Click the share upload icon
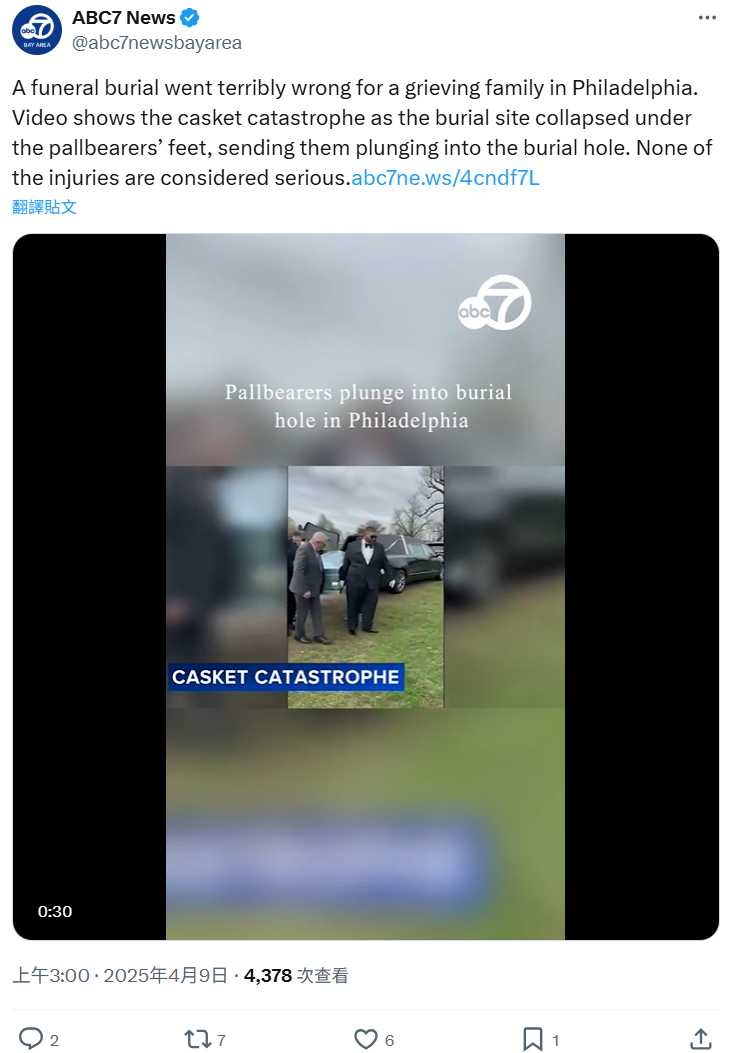Screen dimensions: 735x1053 tap(701, 1039)
